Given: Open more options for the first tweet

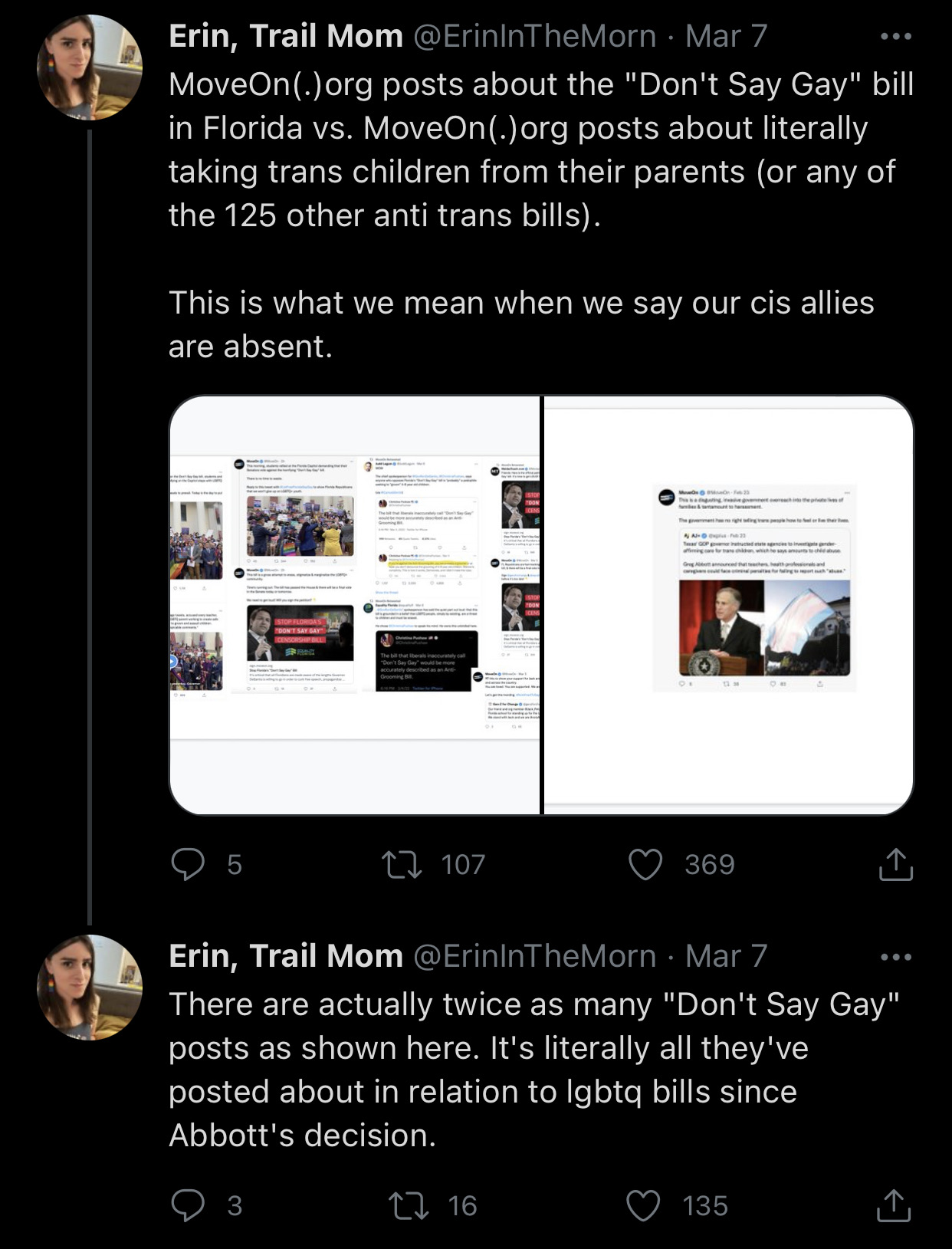Looking at the screenshot, I should point(895,36).
